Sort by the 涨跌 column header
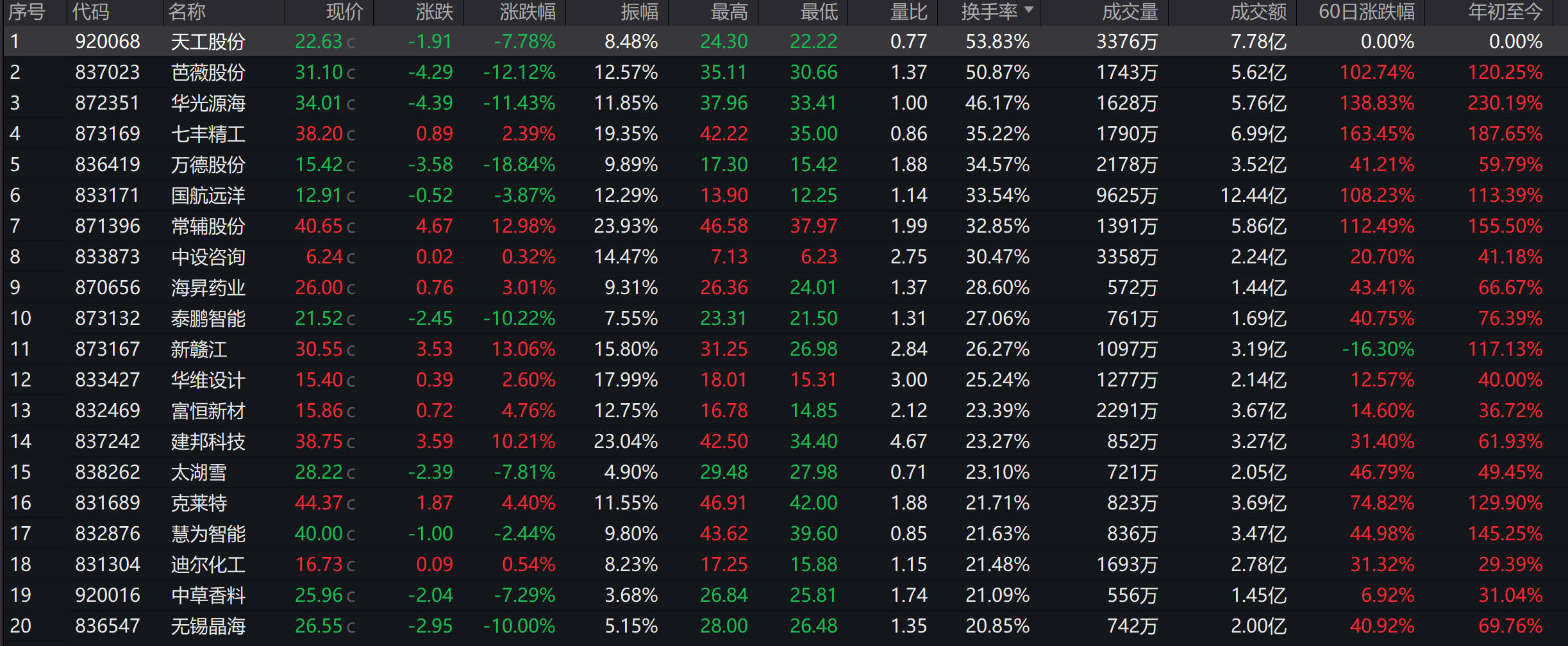Image resolution: width=1568 pixels, height=646 pixels. click(x=434, y=12)
